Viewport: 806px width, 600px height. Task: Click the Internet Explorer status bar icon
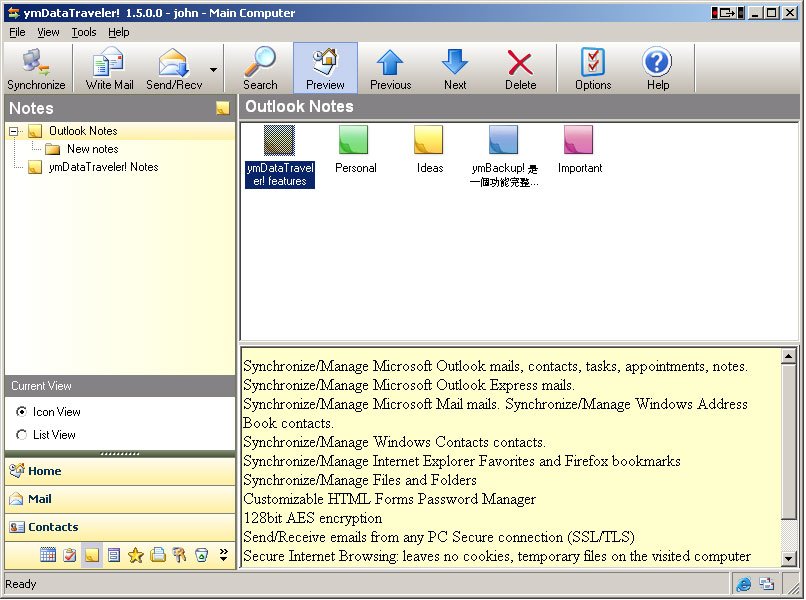click(x=743, y=584)
